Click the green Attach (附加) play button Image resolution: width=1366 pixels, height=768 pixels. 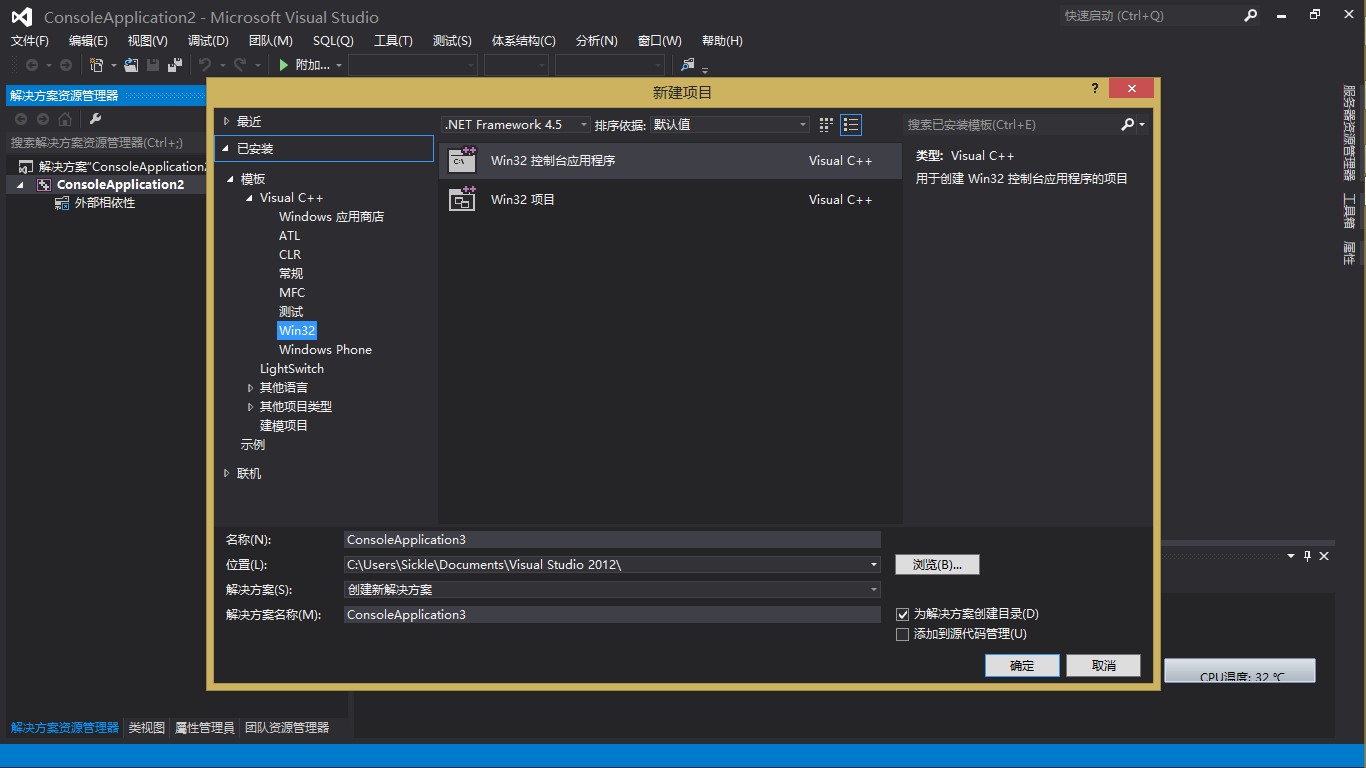tap(284, 65)
